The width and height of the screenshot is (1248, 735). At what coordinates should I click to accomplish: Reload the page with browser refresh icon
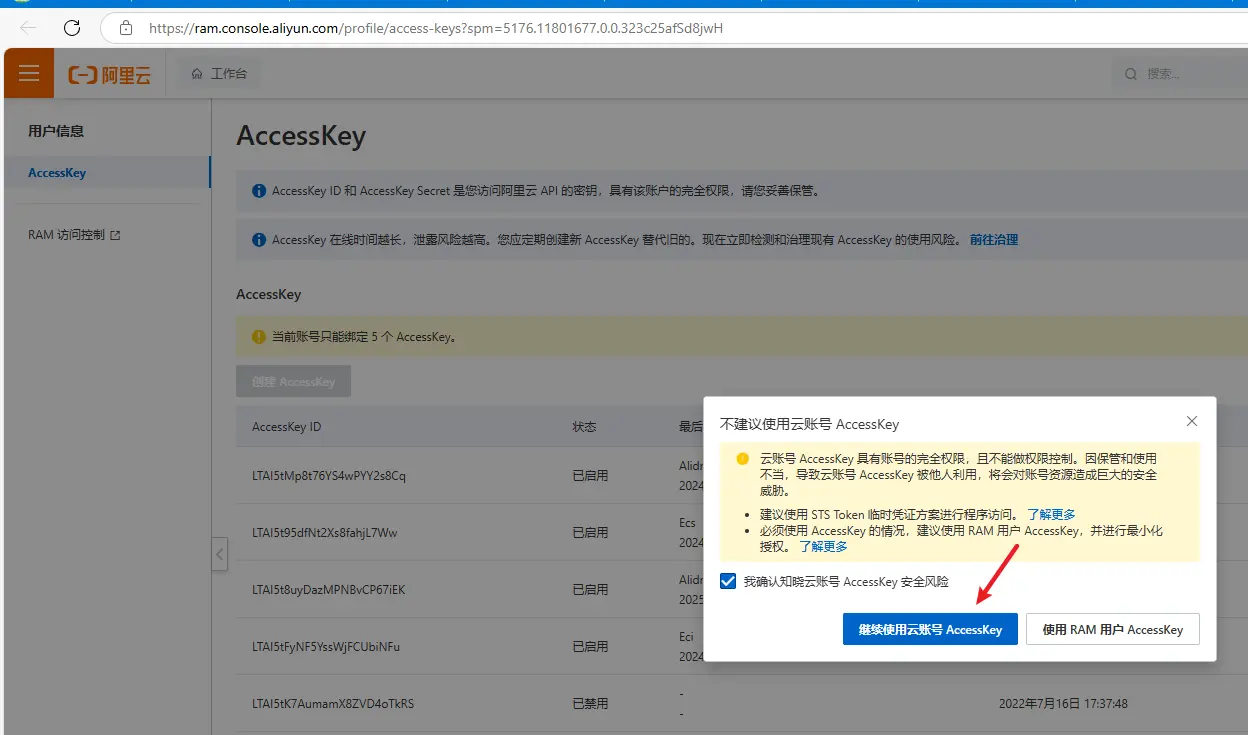[72, 28]
